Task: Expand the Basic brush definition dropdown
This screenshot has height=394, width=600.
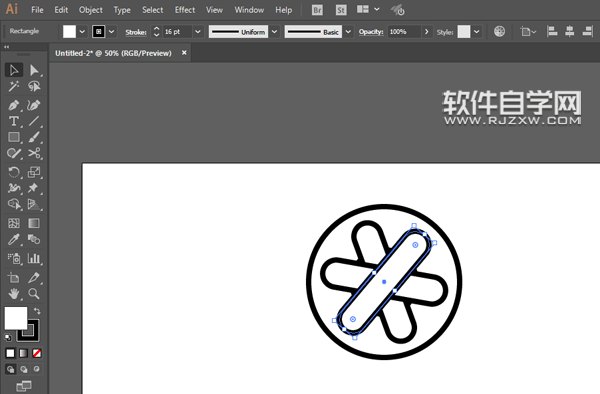Action: point(348,32)
